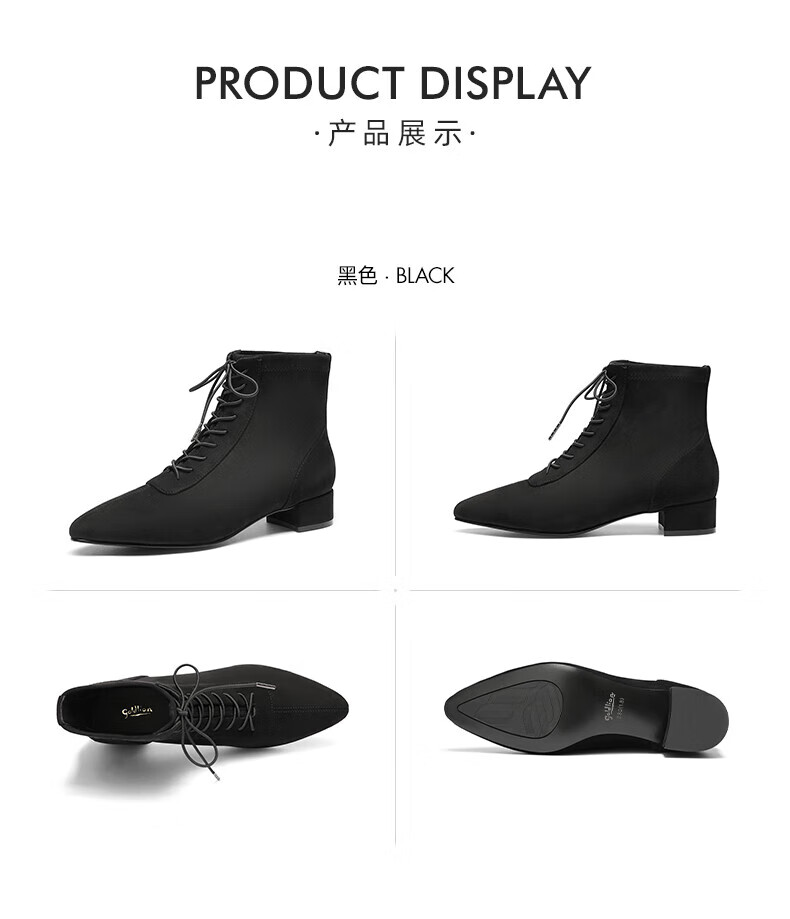Viewport: 790px width, 919px height.
Task: Select the 产品展示 subtitle text
Action: pyautogui.click(x=394, y=133)
